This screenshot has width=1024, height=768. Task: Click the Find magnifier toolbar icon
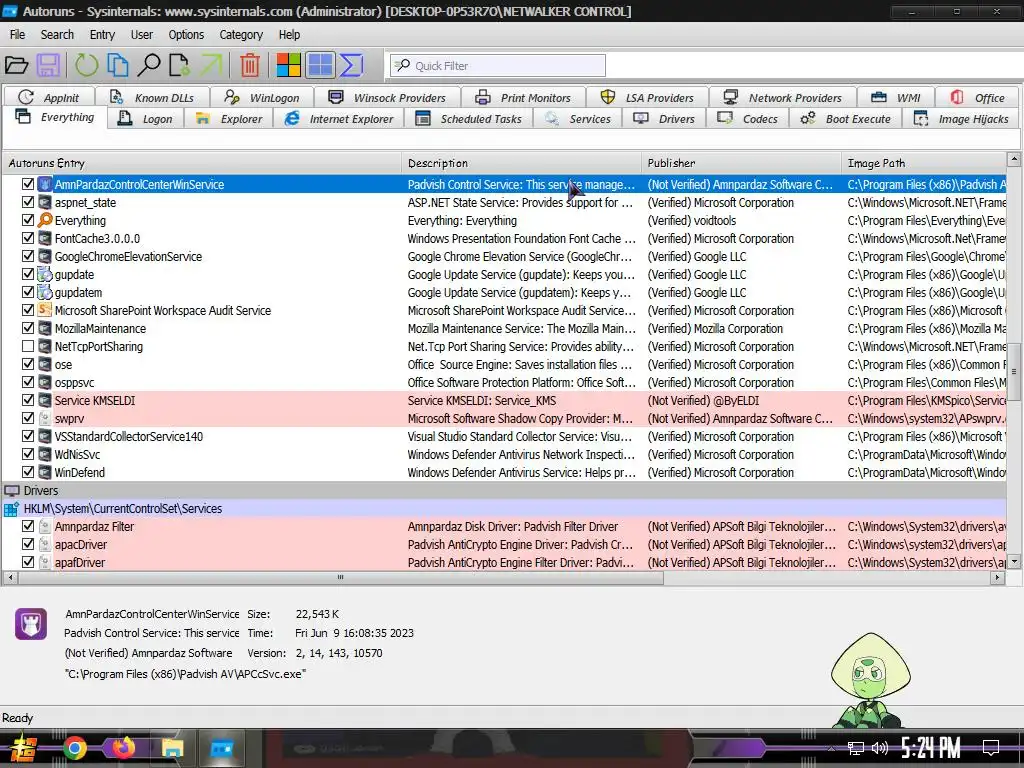point(149,65)
